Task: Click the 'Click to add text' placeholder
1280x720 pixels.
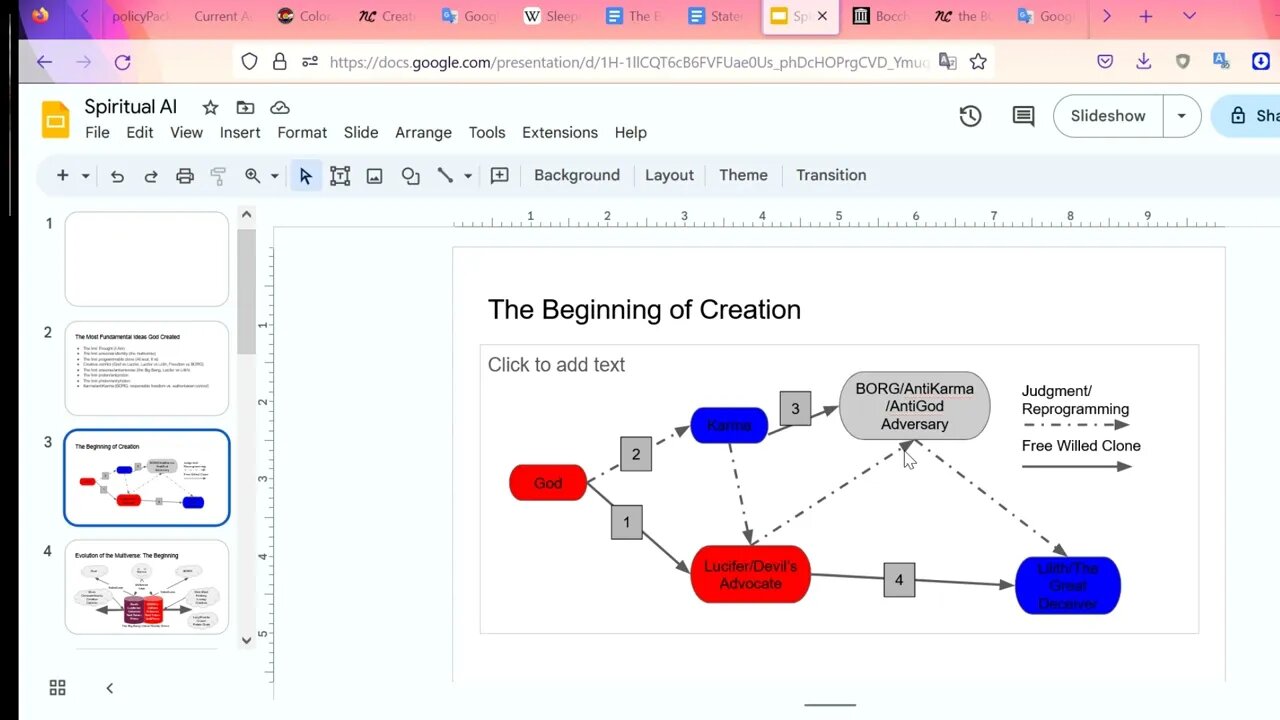Action: (556, 365)
